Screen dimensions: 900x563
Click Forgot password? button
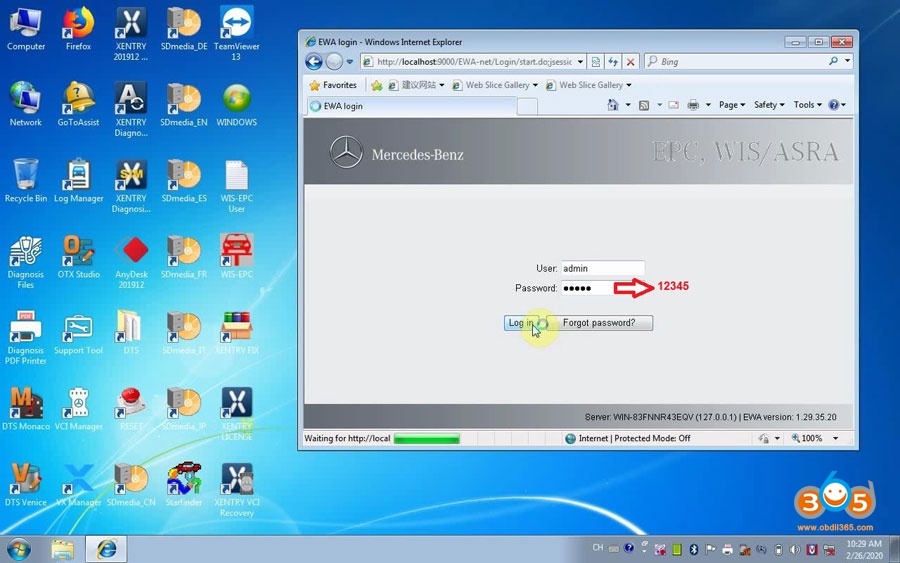point(599,323)
